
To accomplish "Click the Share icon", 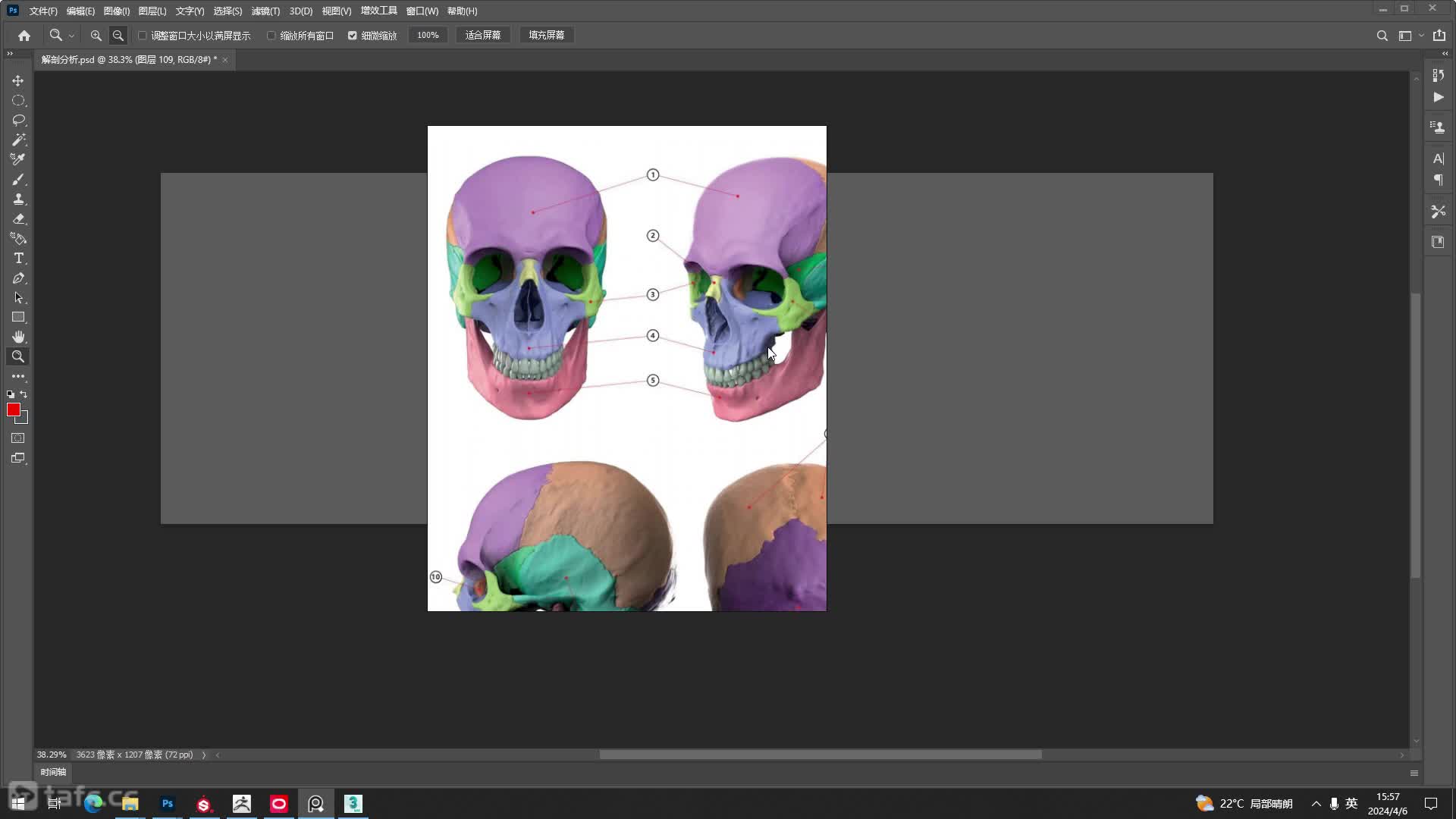I will (1439, 36).
